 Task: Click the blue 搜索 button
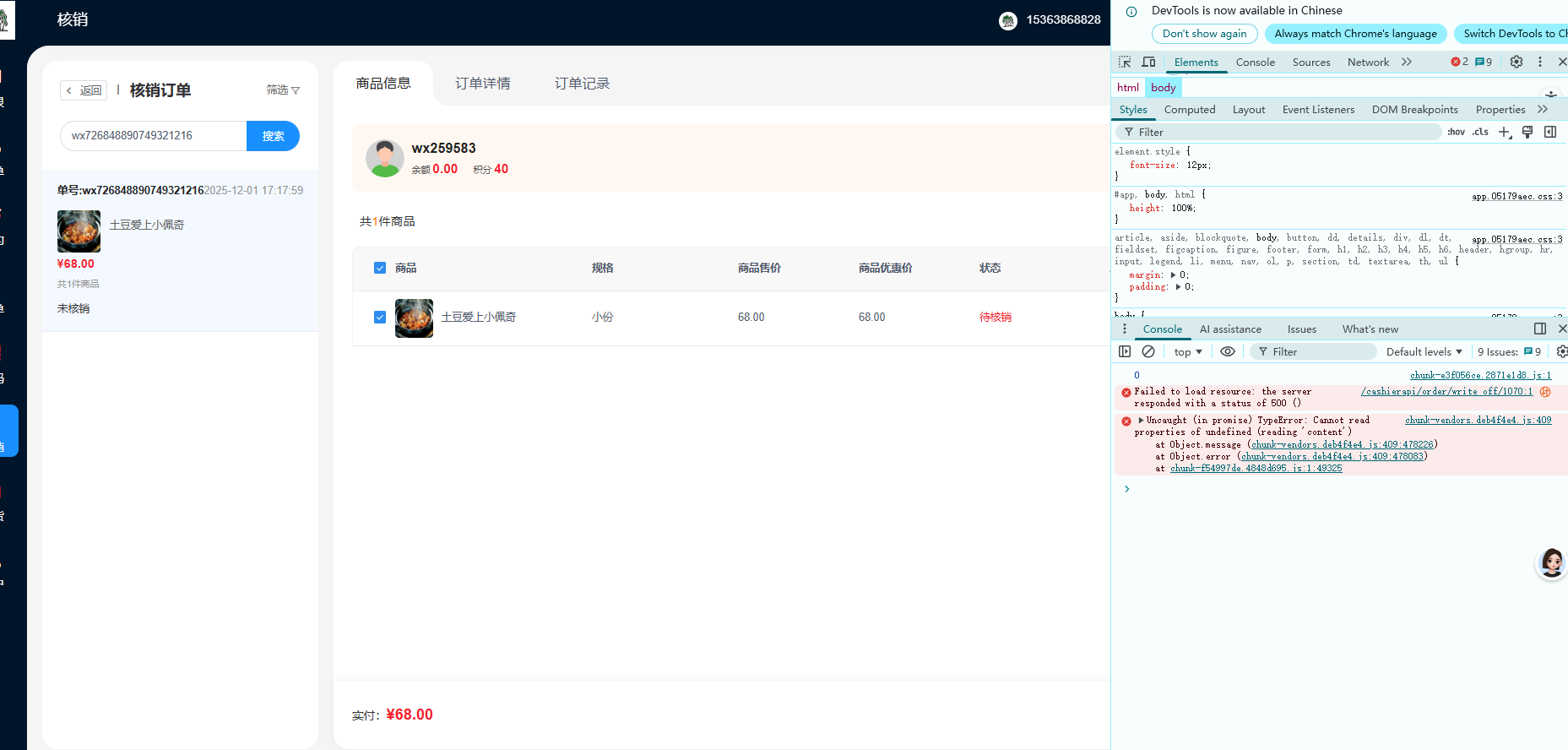click(273, 136)
